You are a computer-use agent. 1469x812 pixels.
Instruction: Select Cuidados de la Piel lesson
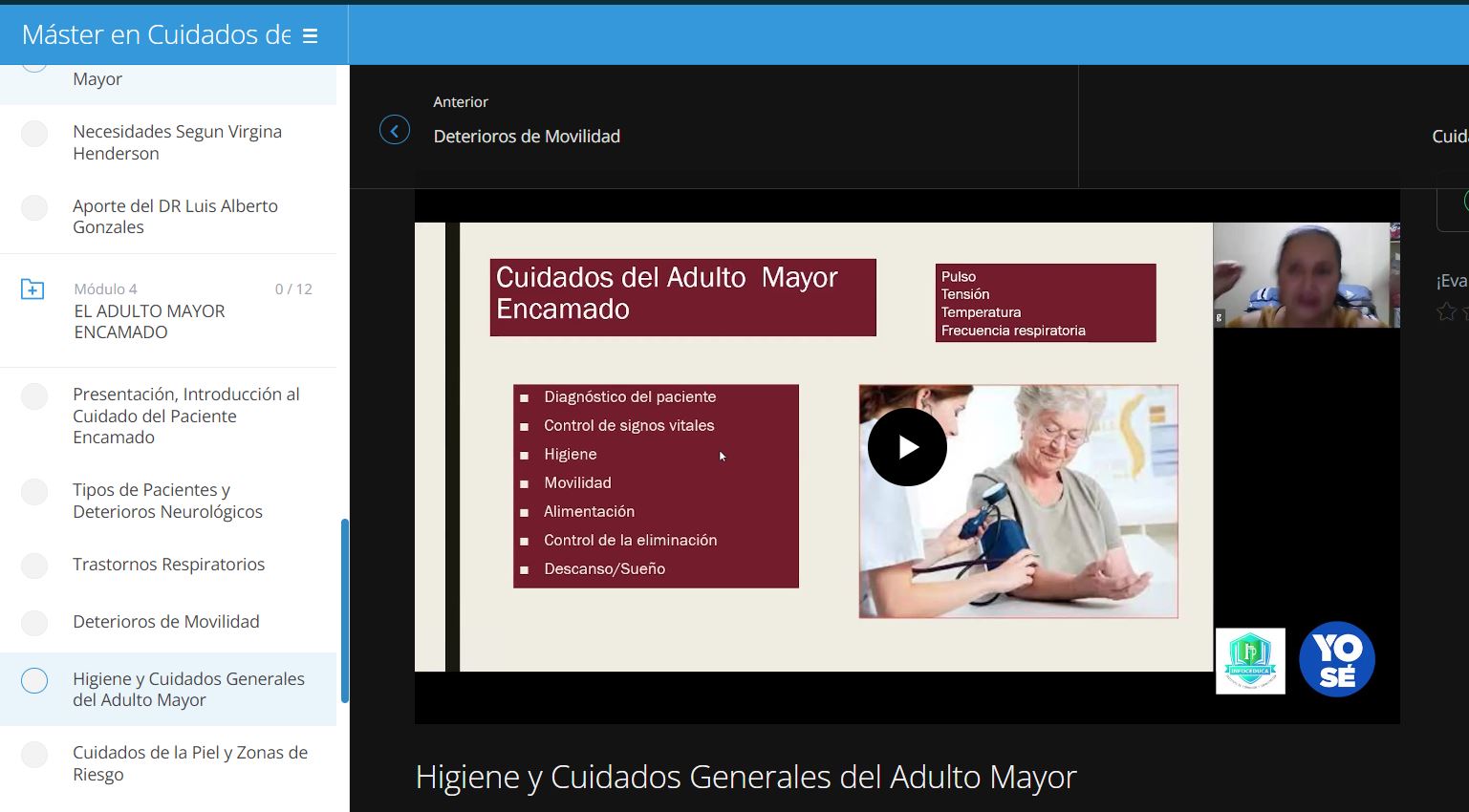click(190, 763)
